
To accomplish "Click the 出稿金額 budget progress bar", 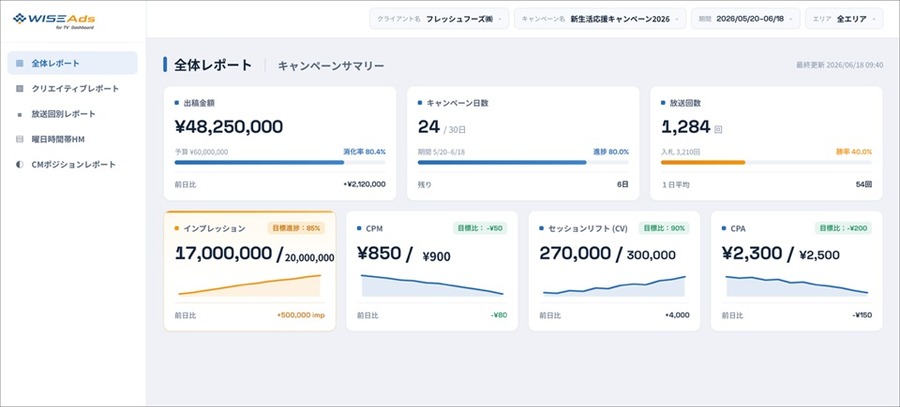I will [280, 162].
